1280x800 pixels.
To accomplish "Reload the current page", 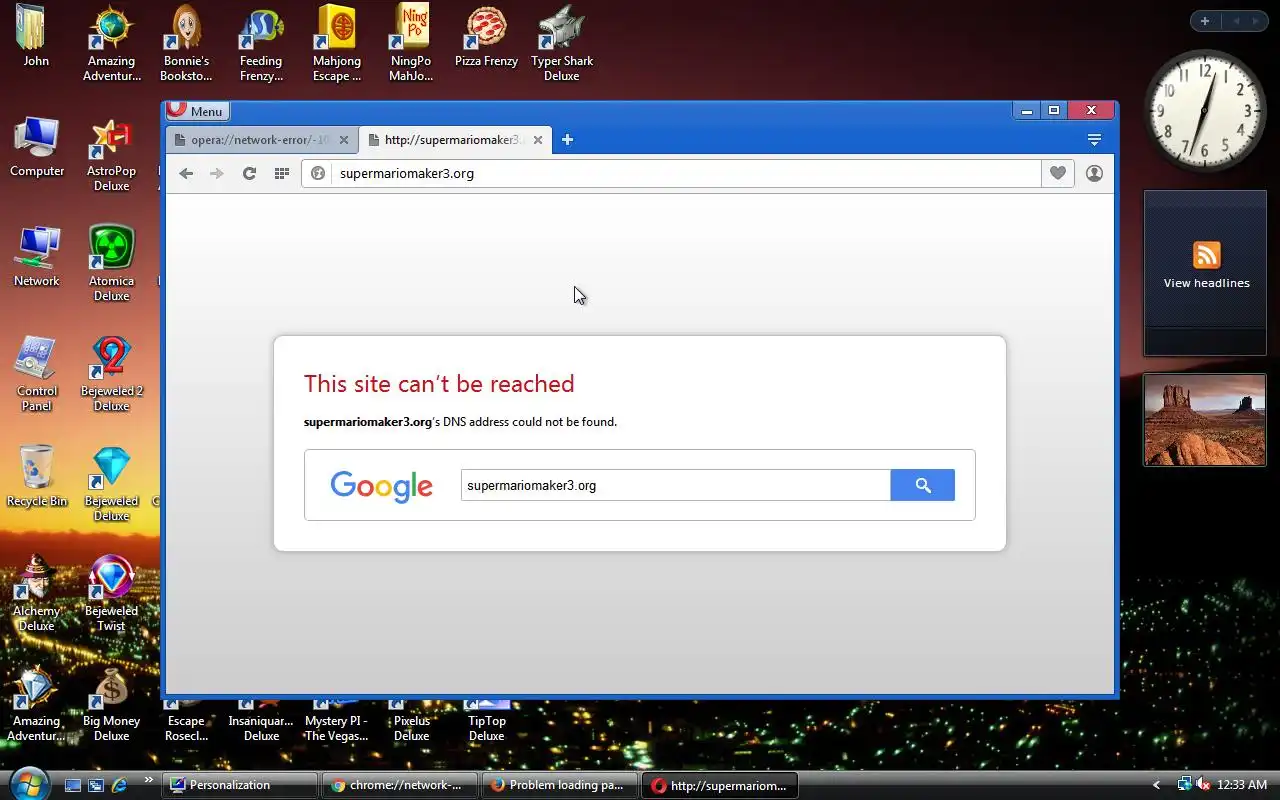I will pos(249,173).
